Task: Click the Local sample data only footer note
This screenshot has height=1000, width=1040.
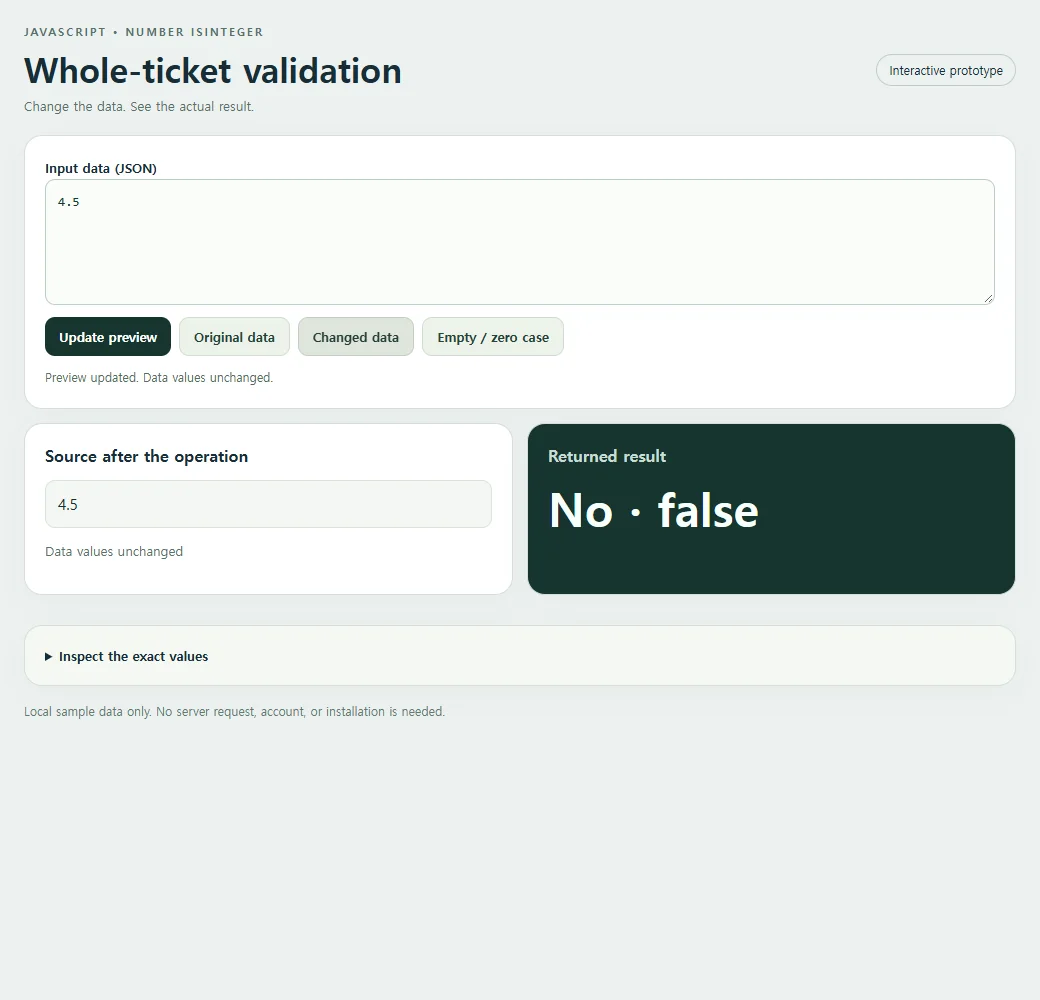Action: tap(235, 712)
